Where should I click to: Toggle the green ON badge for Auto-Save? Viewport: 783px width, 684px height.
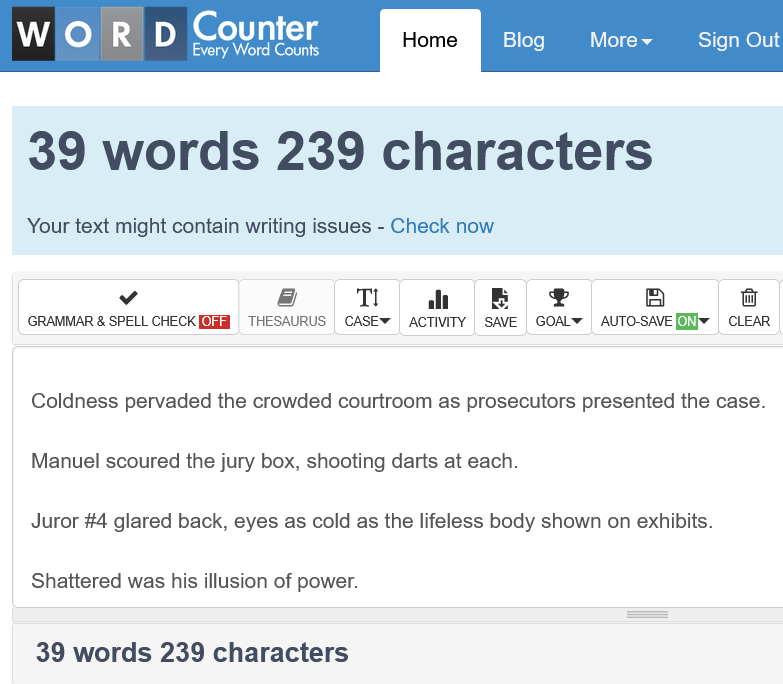[x=687, y=322]
